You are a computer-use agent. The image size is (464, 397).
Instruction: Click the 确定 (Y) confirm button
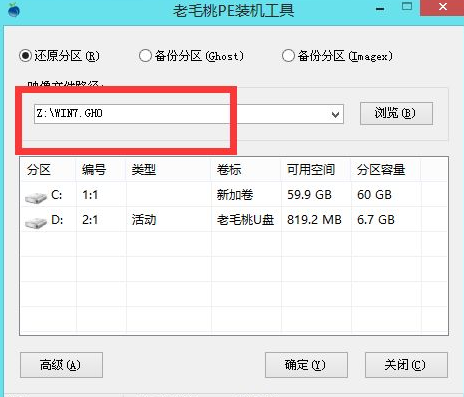tap(306, 365)
